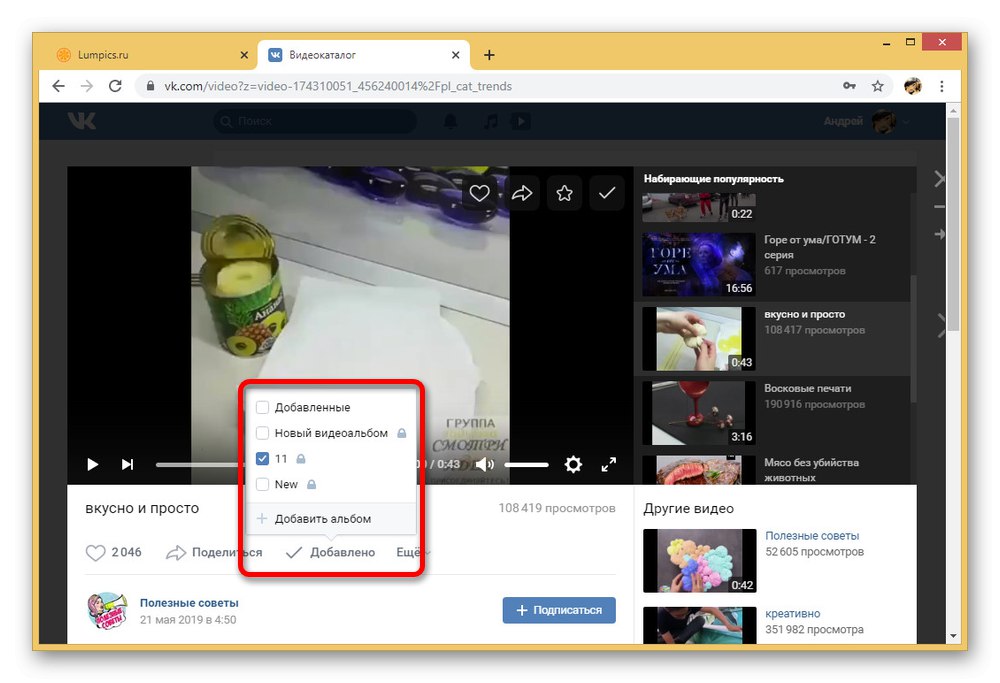Click the Горе от ума/ГОТУМ - 2 title

pyautogui.click(x=820, y=247)
